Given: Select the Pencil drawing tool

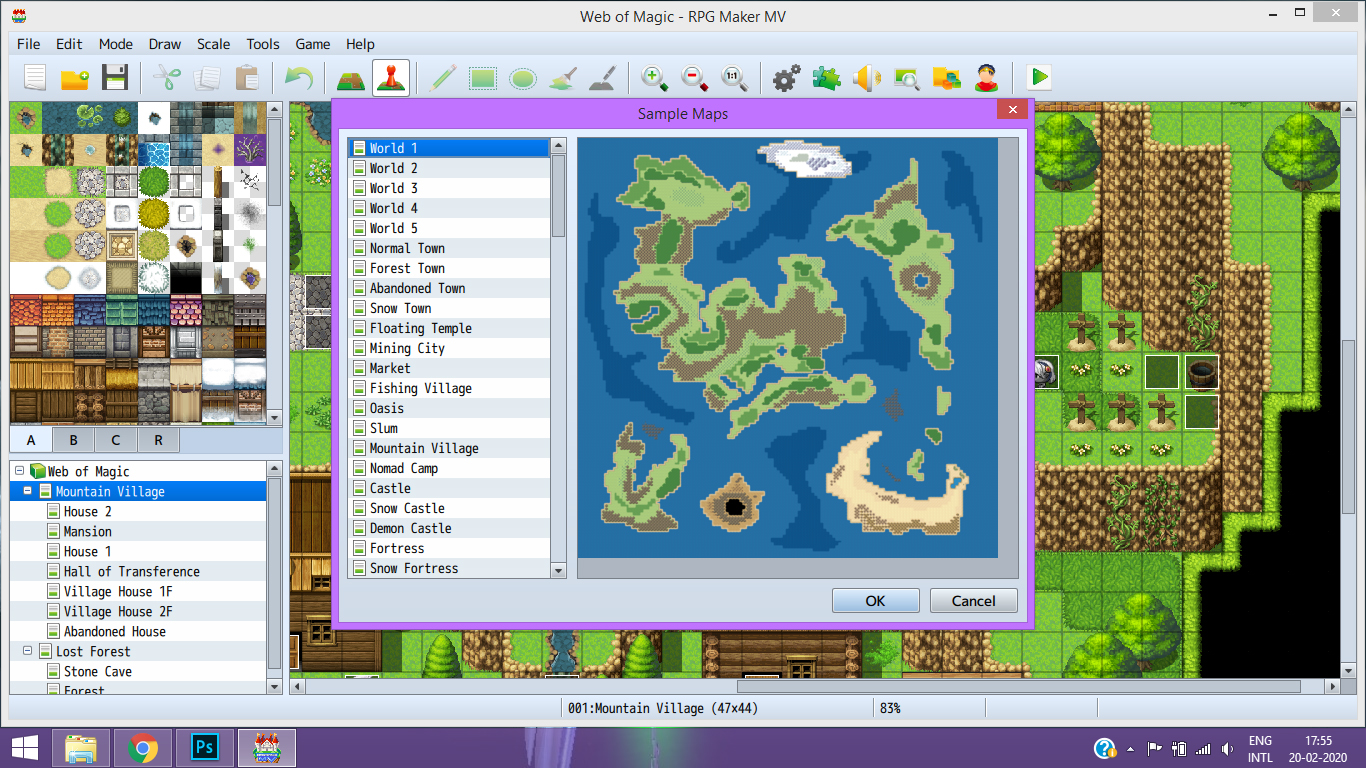Looking at the screenshot, I should click(442, 77).
